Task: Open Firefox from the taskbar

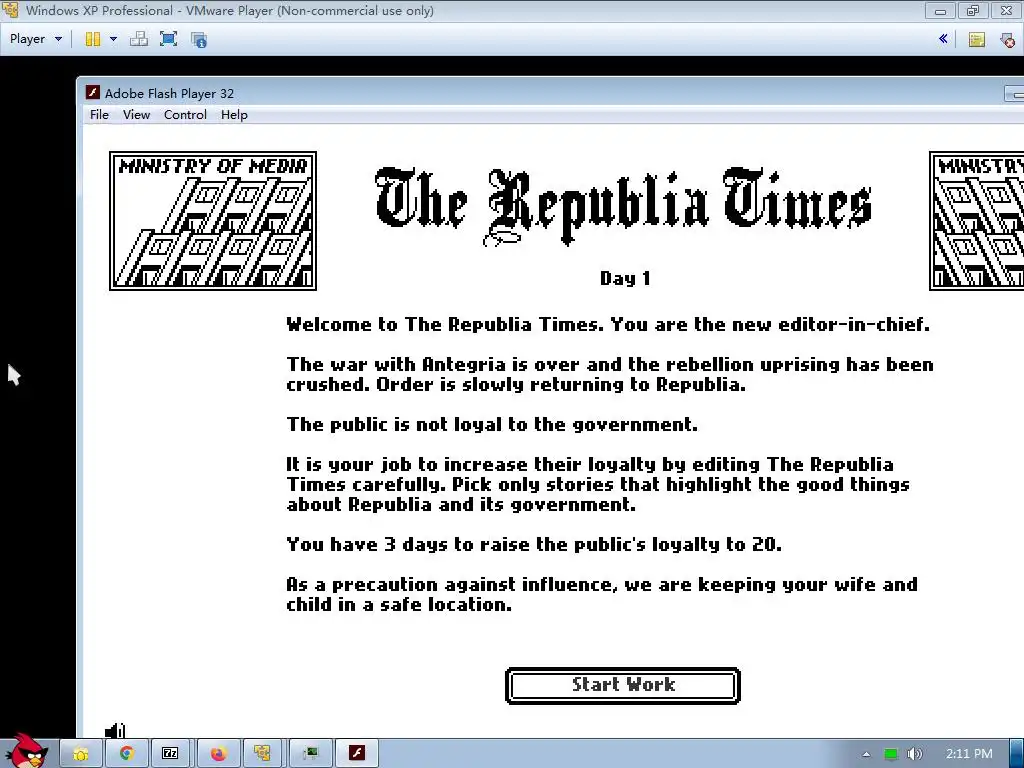Action: pos(218,754)
